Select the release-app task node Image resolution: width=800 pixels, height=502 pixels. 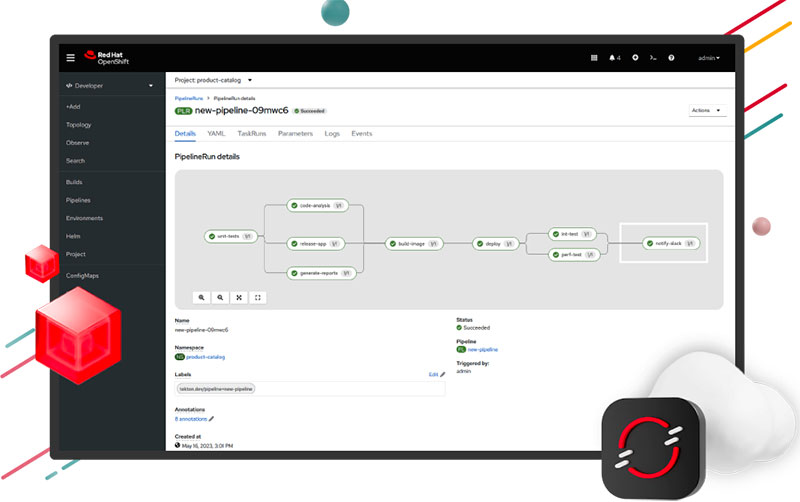point(316,244)
